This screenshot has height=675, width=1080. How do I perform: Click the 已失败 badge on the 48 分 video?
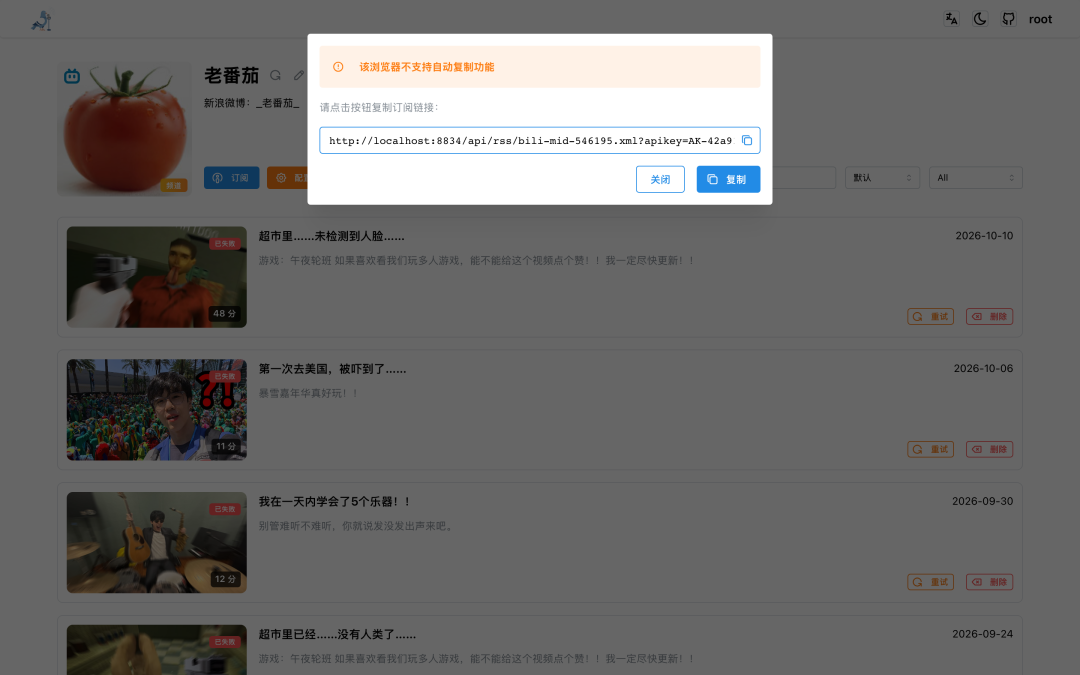coord(225,243)
